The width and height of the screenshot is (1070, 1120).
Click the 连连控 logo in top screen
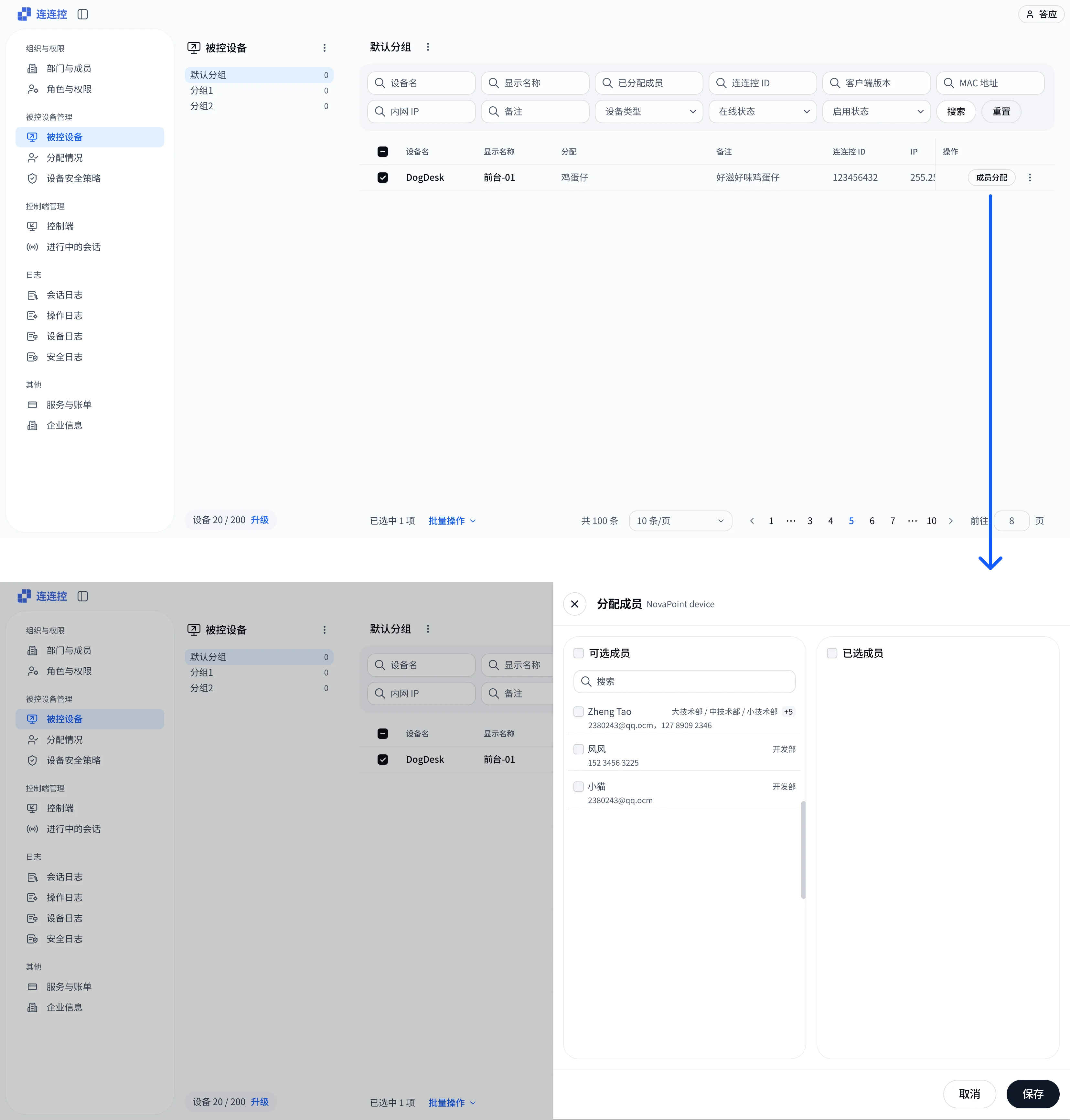42,14
